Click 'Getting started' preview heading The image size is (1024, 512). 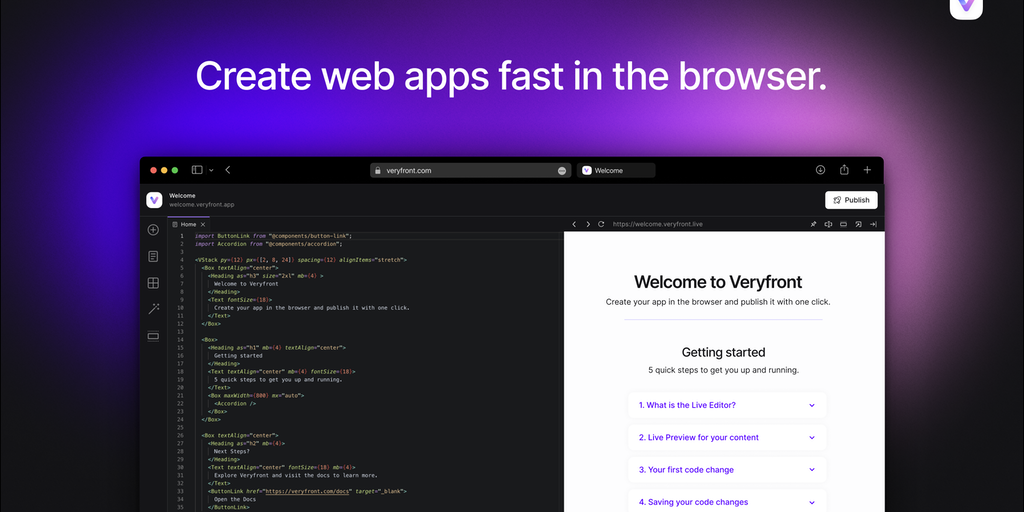coord(723,353)
